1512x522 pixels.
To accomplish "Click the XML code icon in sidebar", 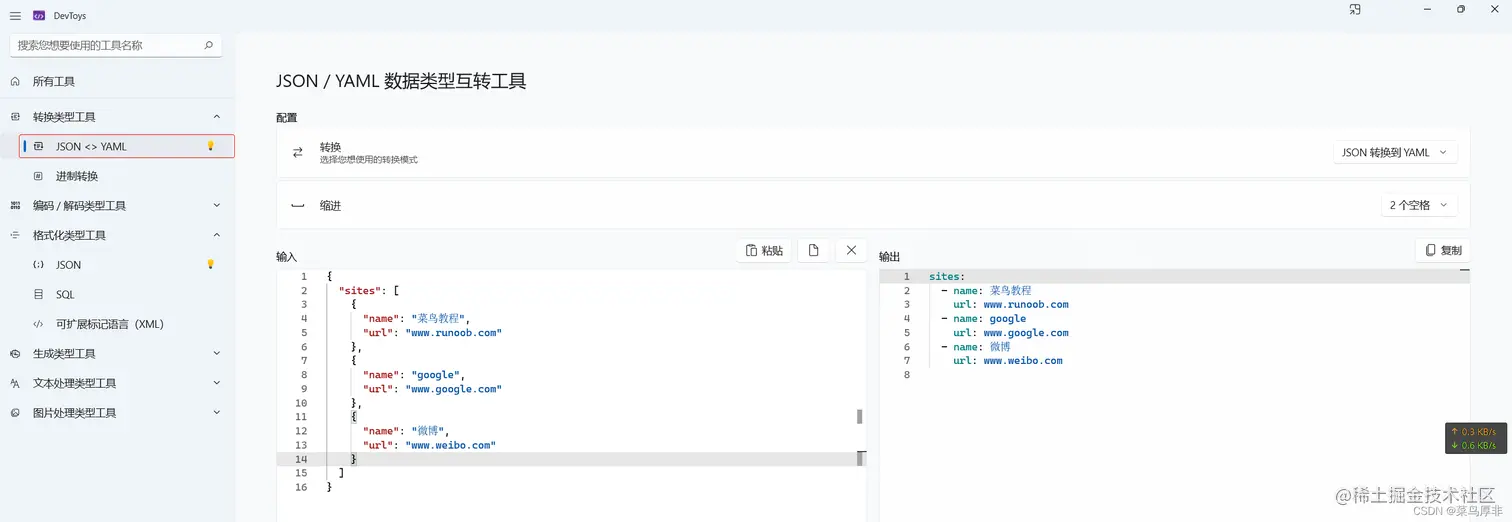I will click(38, 324).
